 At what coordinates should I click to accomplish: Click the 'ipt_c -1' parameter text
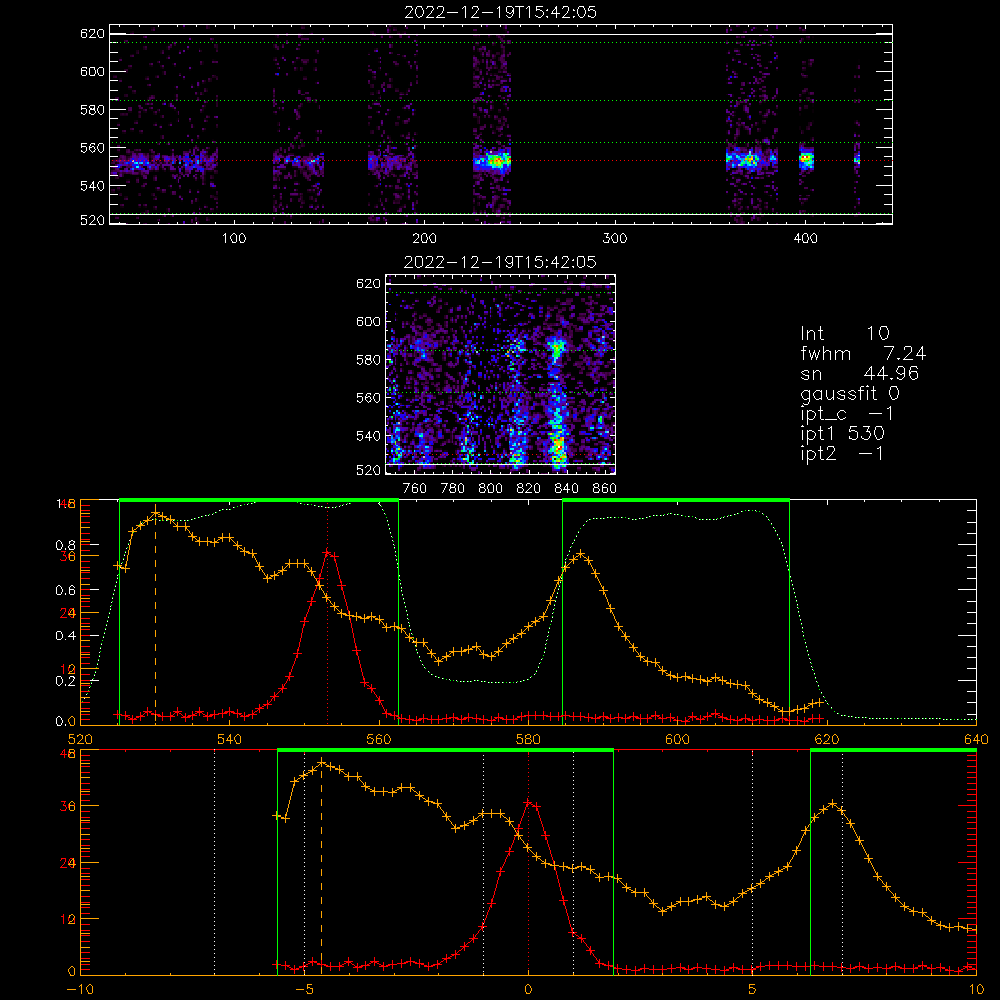point(847,414)
